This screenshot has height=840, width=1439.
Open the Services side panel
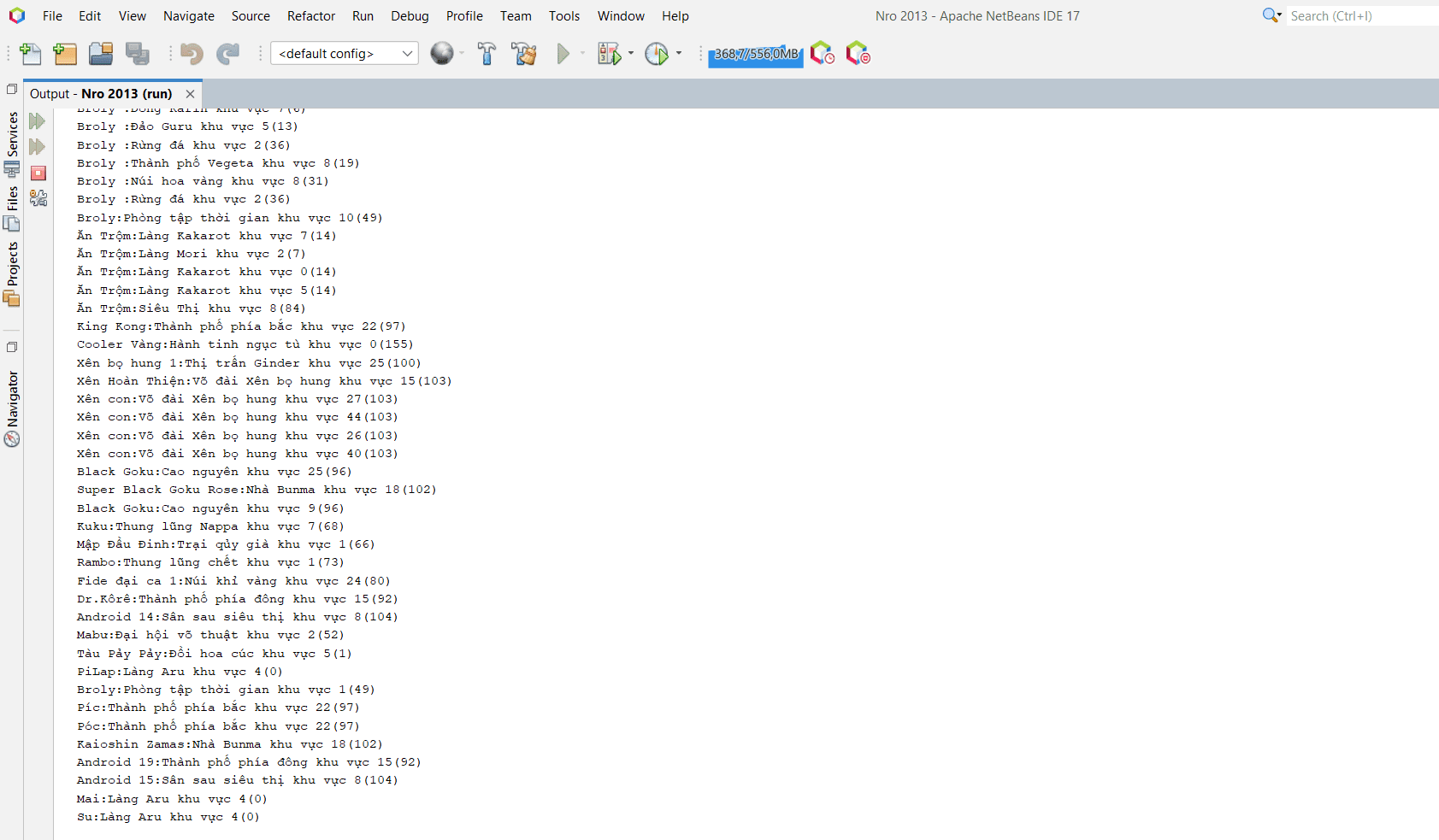12,144
